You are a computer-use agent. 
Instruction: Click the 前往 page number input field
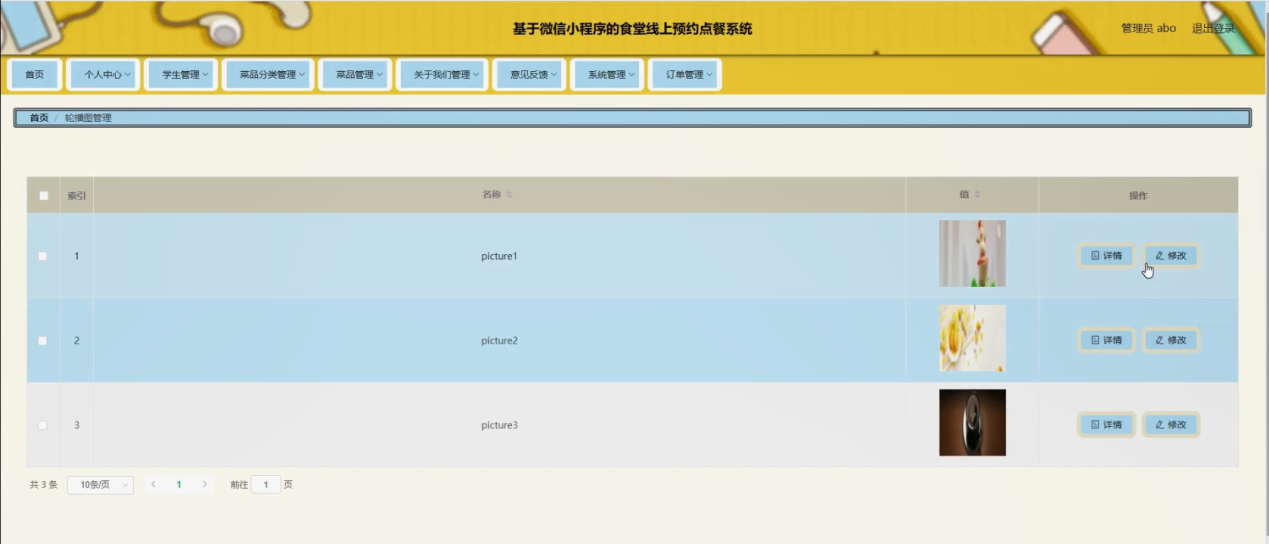tap(265, 485)
